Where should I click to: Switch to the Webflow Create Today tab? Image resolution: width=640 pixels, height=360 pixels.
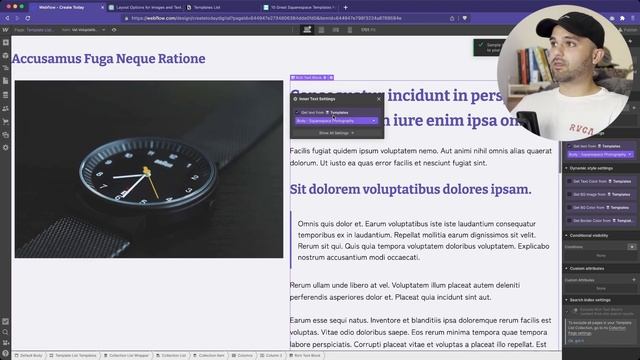click(x=61, y=7)
